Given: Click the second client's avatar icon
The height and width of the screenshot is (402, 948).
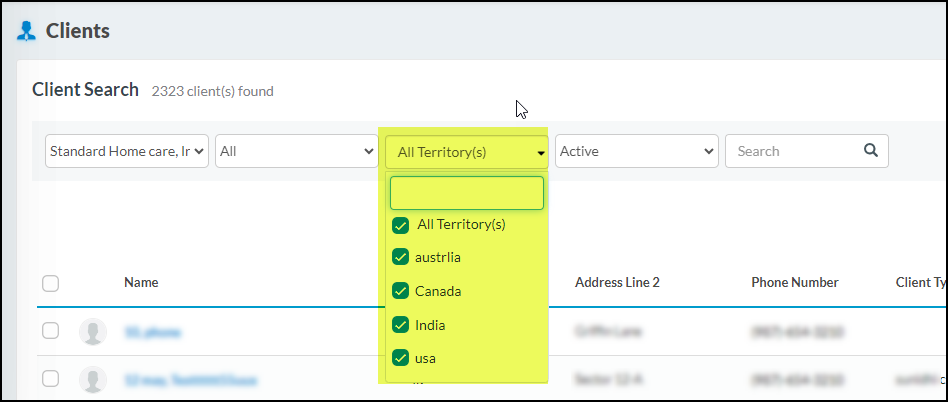Looking at the screenshot, I should 93,380.
